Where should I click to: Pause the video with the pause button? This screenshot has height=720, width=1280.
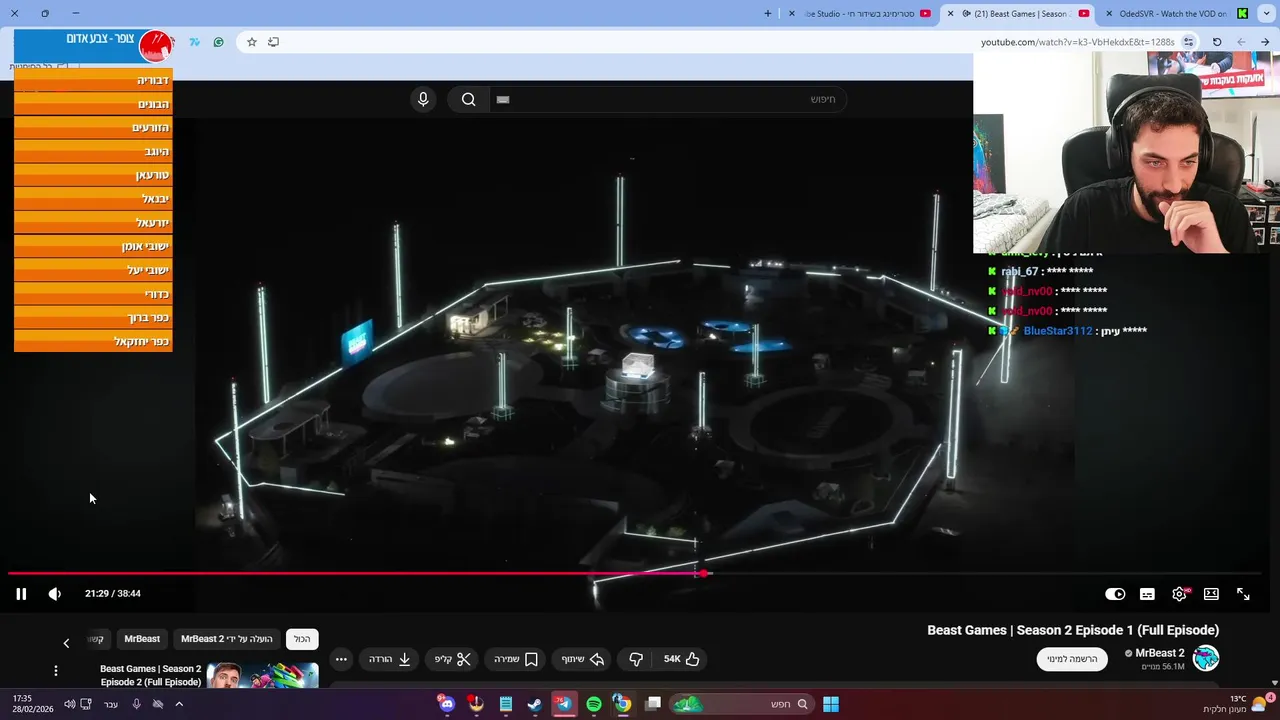point(21,594)
